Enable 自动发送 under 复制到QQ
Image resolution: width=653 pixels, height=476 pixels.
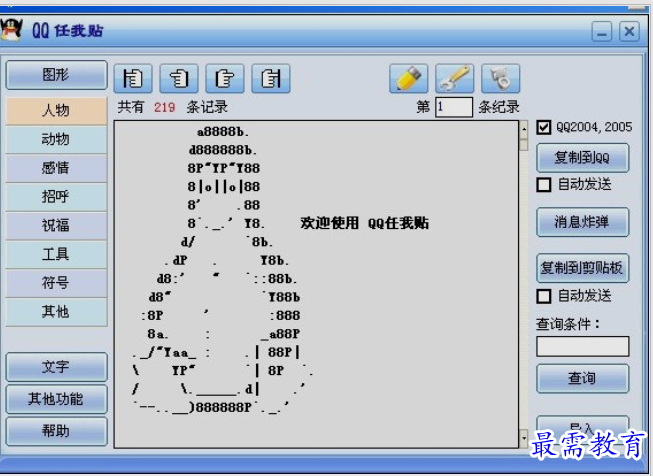(x=543, y=184)
